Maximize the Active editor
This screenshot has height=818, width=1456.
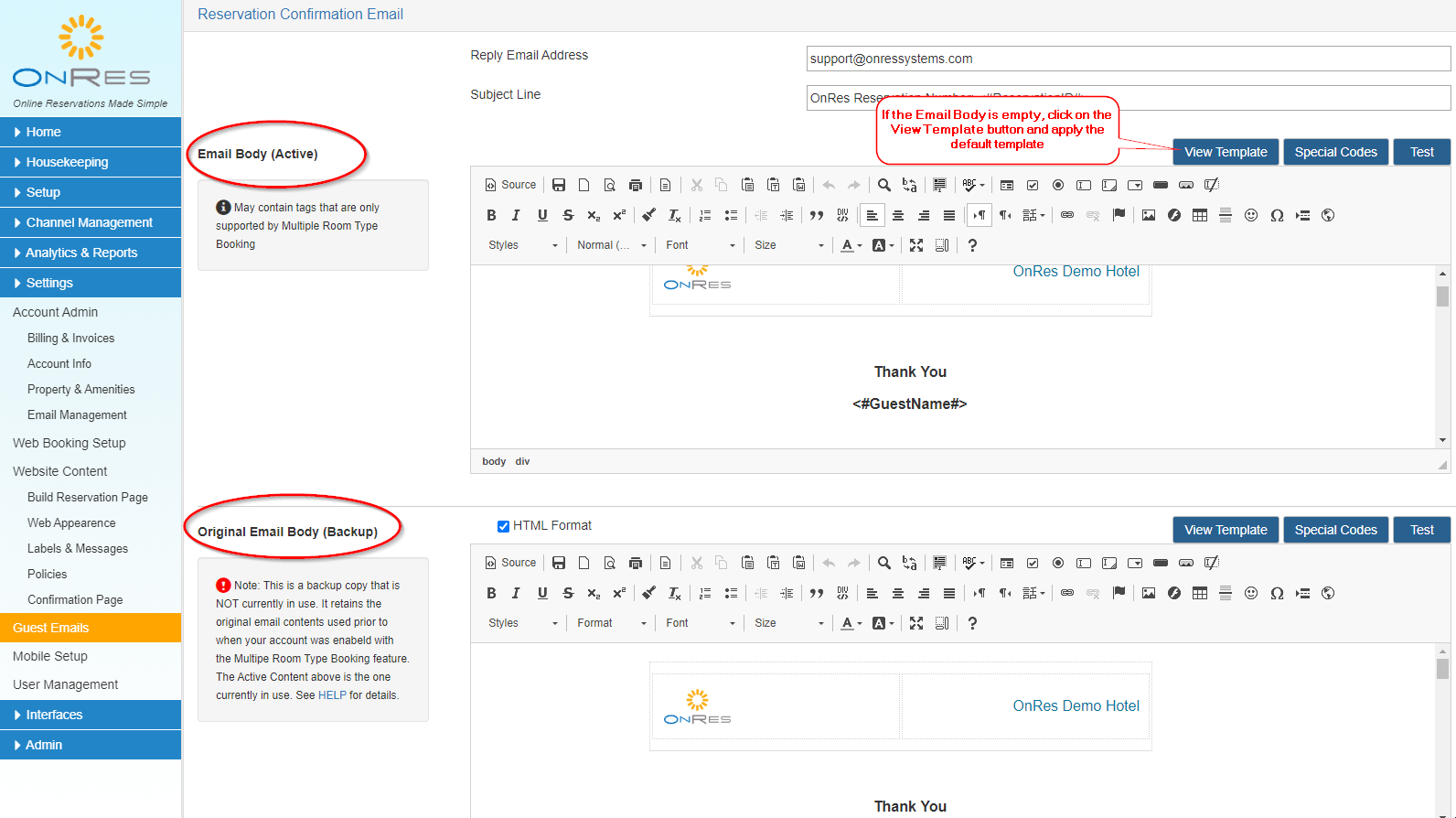(x=916, y=245)
